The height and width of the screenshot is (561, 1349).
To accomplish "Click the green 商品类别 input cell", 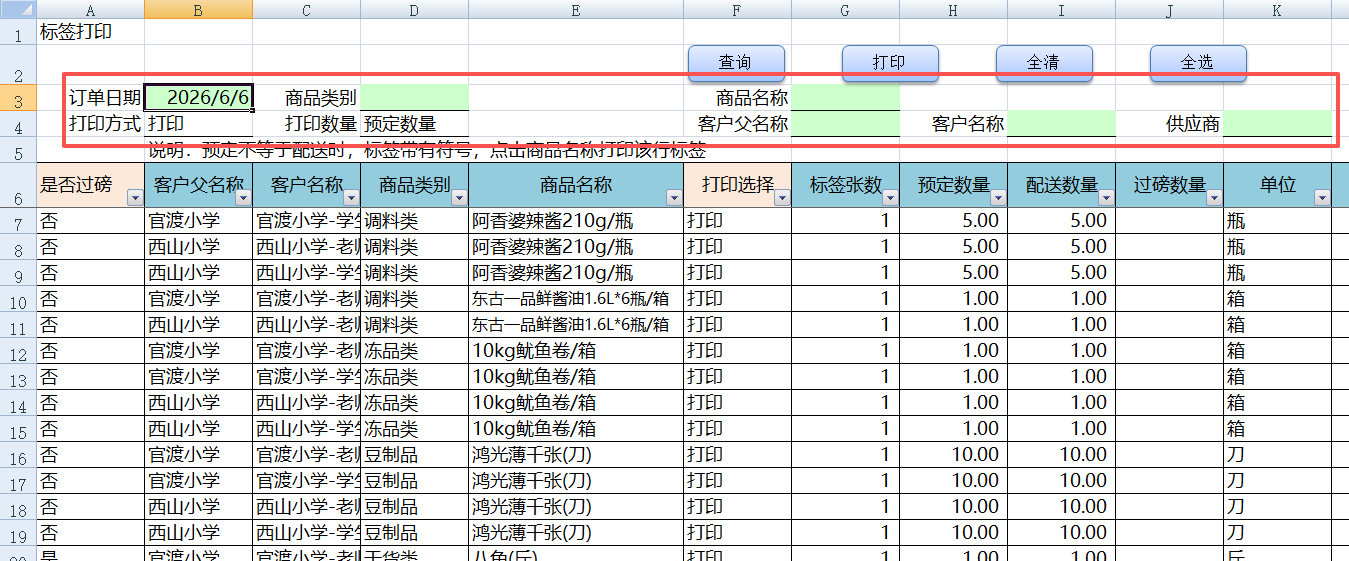I will coord(414,98).
